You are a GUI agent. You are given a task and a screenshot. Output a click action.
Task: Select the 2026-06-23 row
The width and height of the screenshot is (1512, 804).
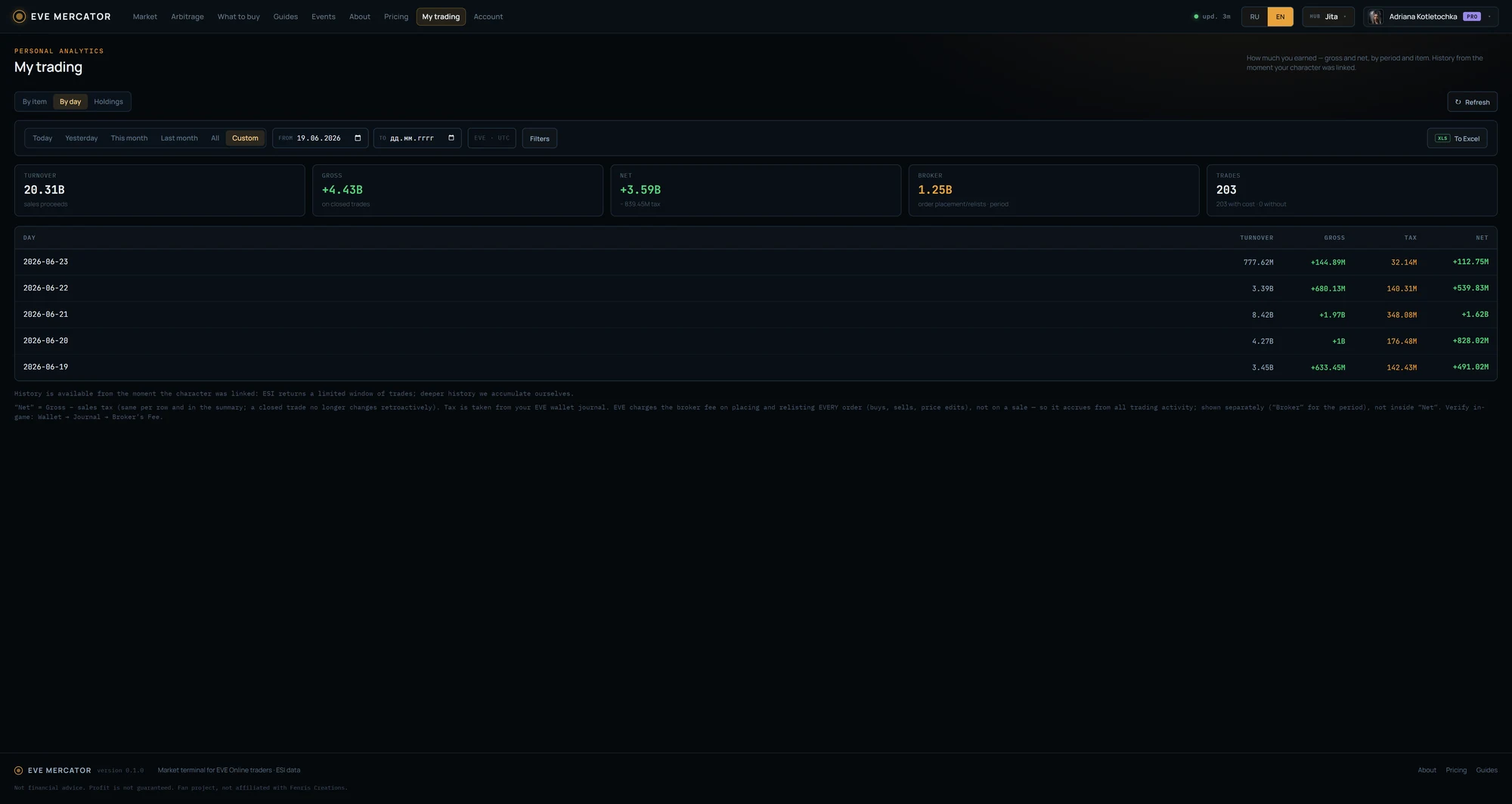(x=756, y=262)
